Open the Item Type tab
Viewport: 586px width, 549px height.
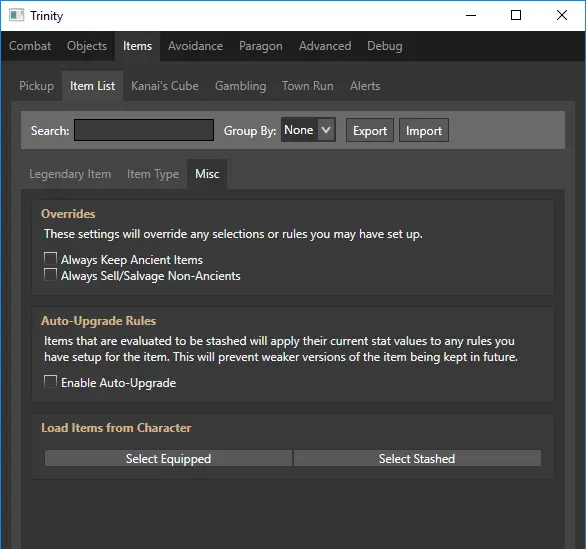[153, 174]
